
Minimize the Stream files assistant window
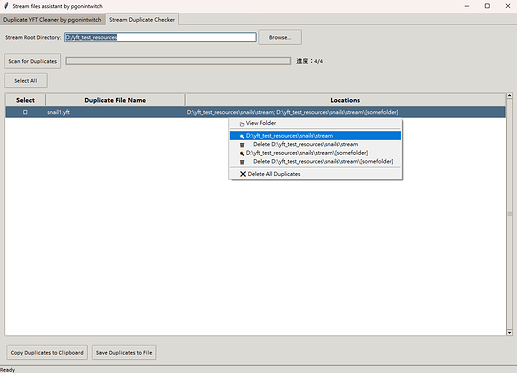pyautogui.click(x=467, y=6)
